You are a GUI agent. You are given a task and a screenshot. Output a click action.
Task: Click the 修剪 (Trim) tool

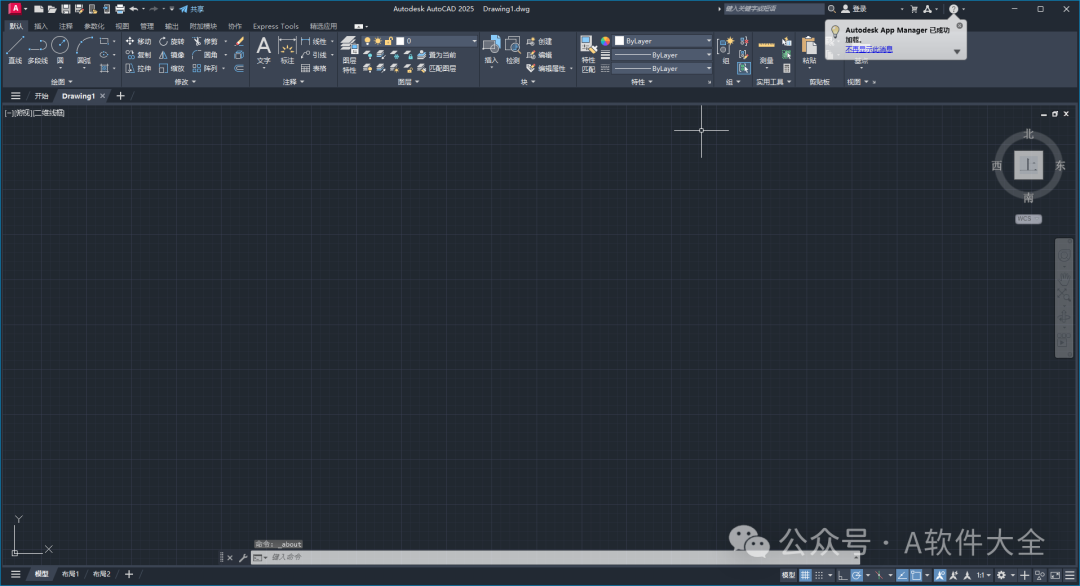coord(205,41)
